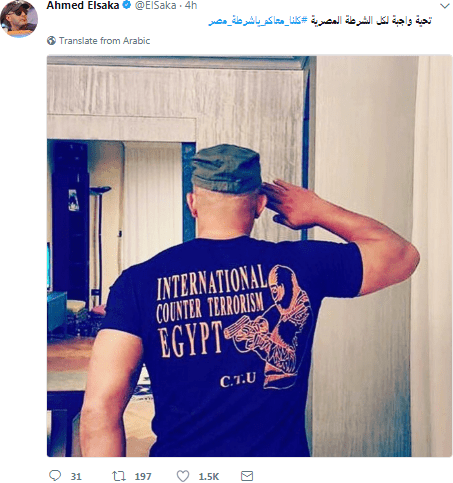Click the retweet count 197

click(143, 476)
